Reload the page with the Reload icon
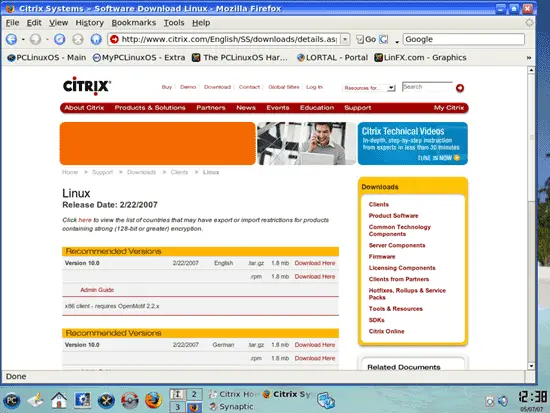This screenshot has width=550, height=413. [60, 39]
